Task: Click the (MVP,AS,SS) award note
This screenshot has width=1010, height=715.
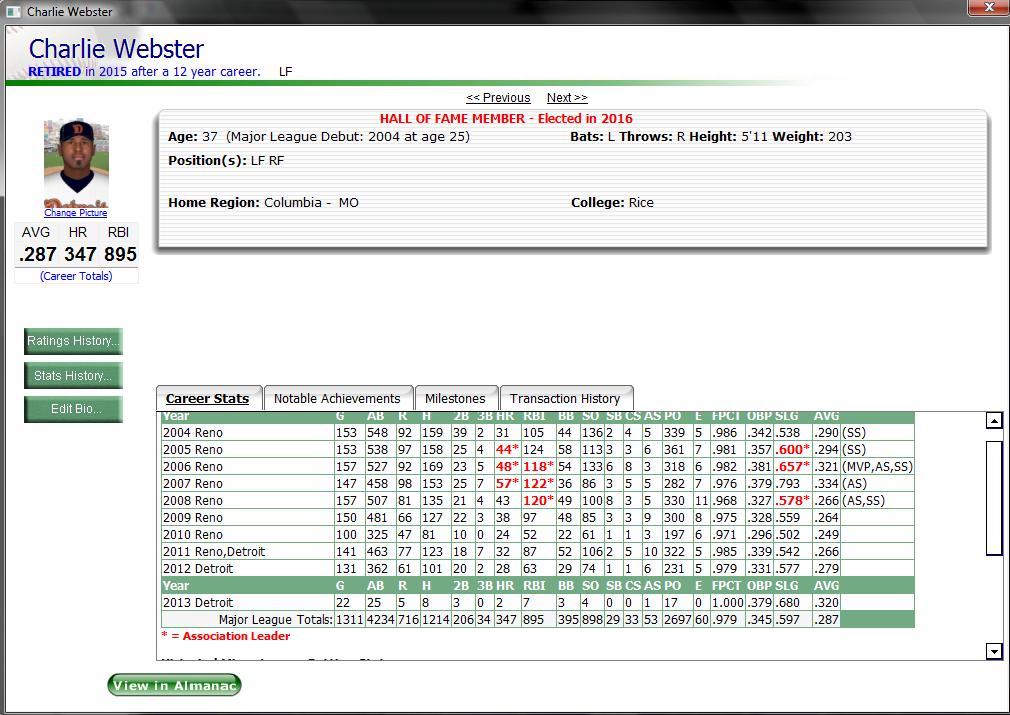Action: (877, 466)
